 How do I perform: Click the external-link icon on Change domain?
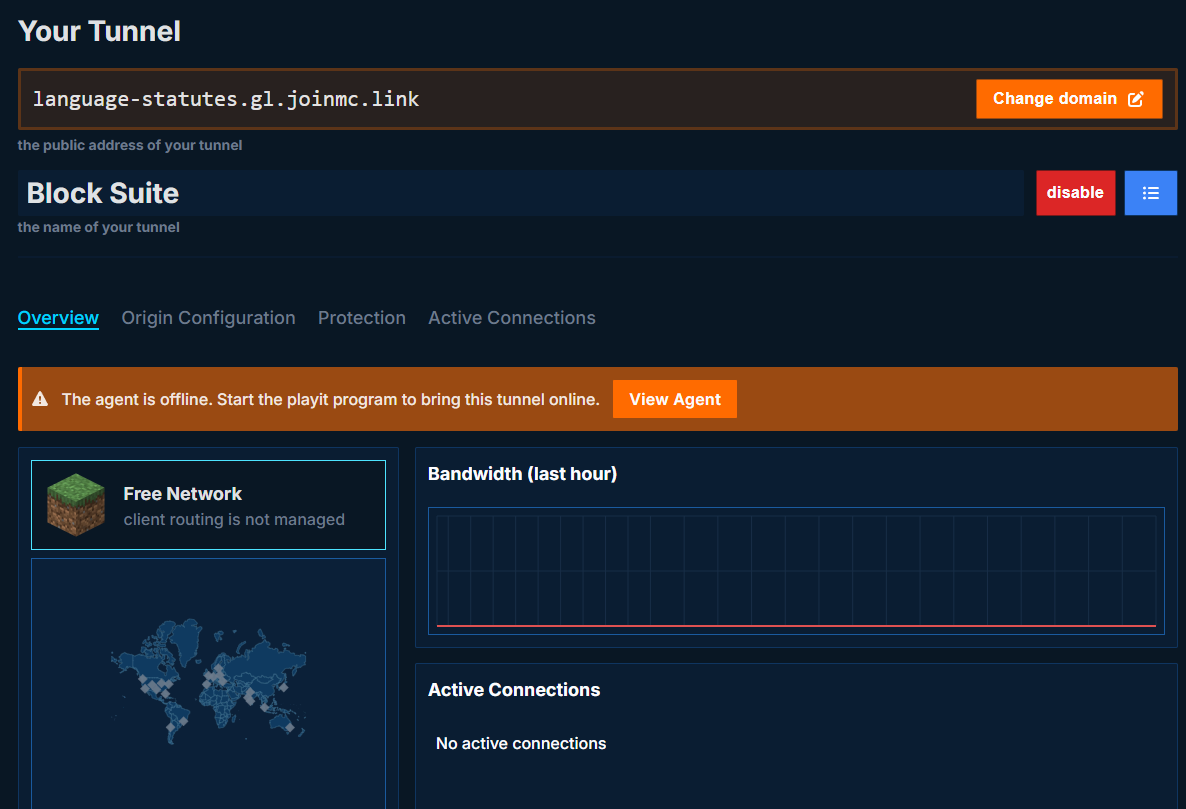tap(1135, 98)
